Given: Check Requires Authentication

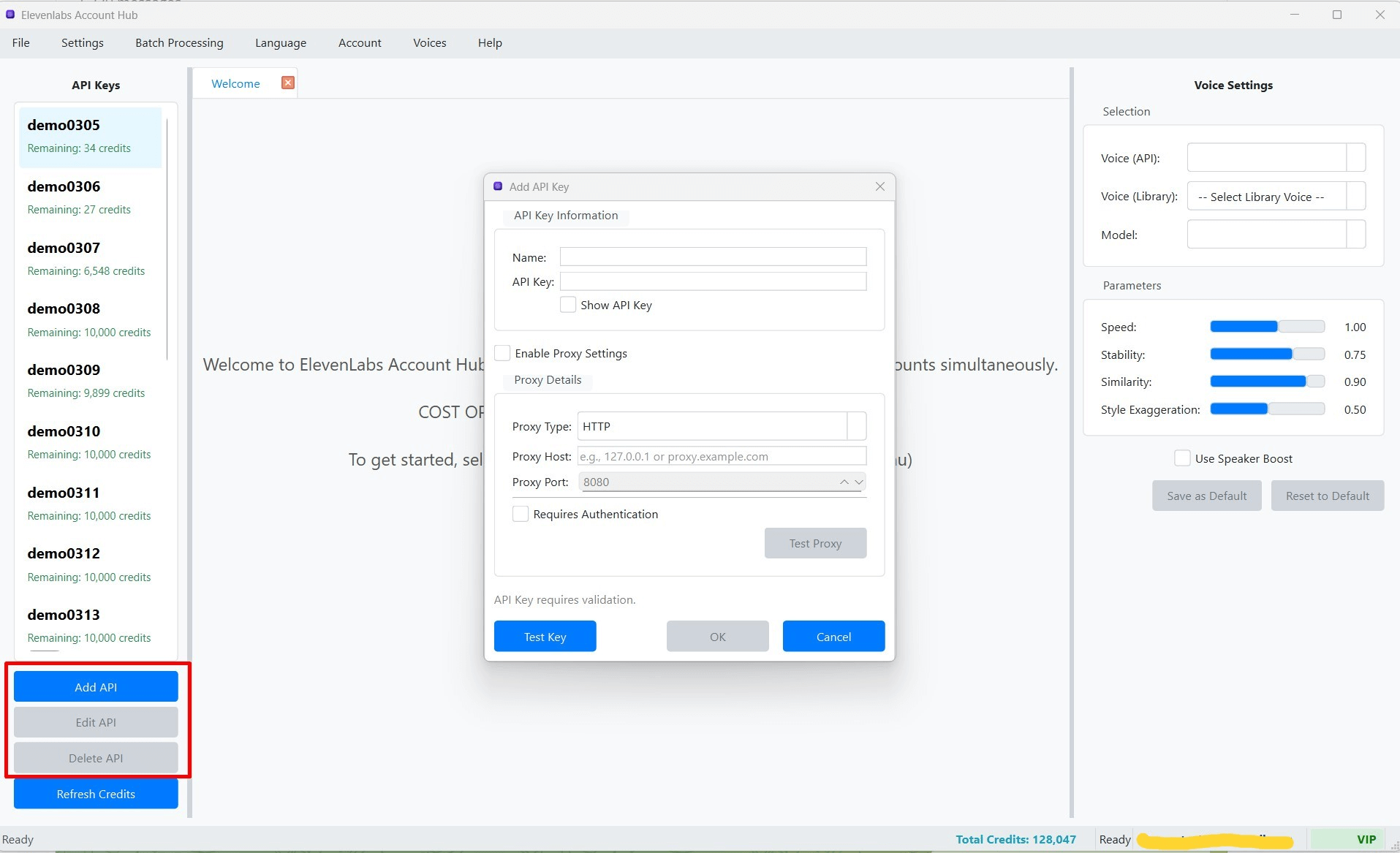Looking at the screenshot, I should click(x=521, y=514).
